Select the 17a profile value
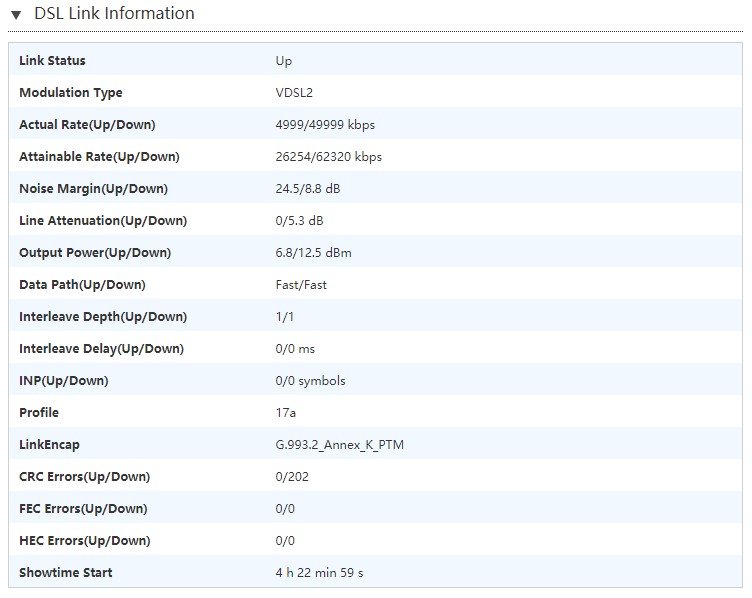This screenshot has width=752, height=598. 285,413
